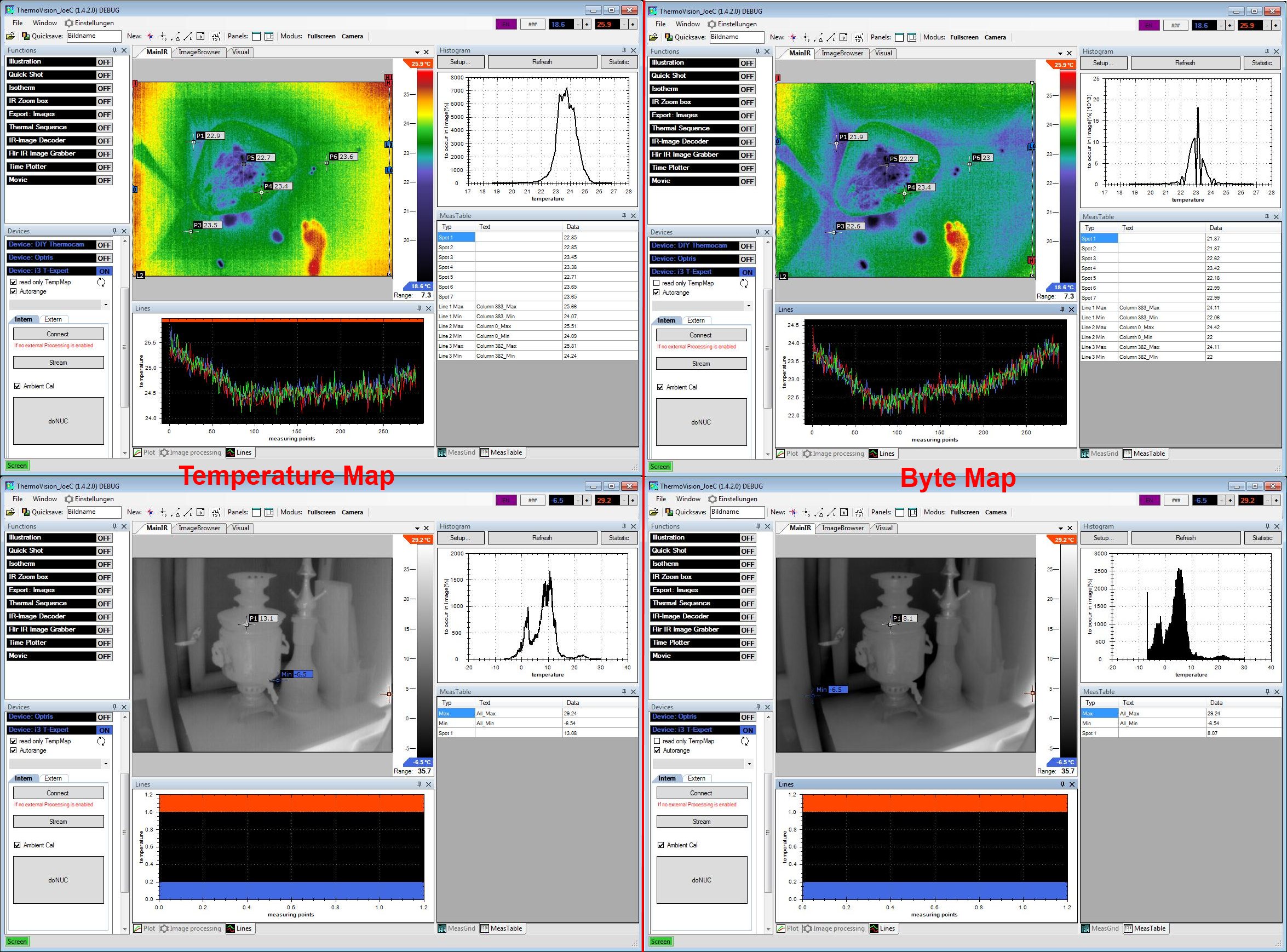The width and height of the screenshot is (1287, 952).
Task: Select new delta-triangle tool in bottom-right window
Action: (819, 512)
